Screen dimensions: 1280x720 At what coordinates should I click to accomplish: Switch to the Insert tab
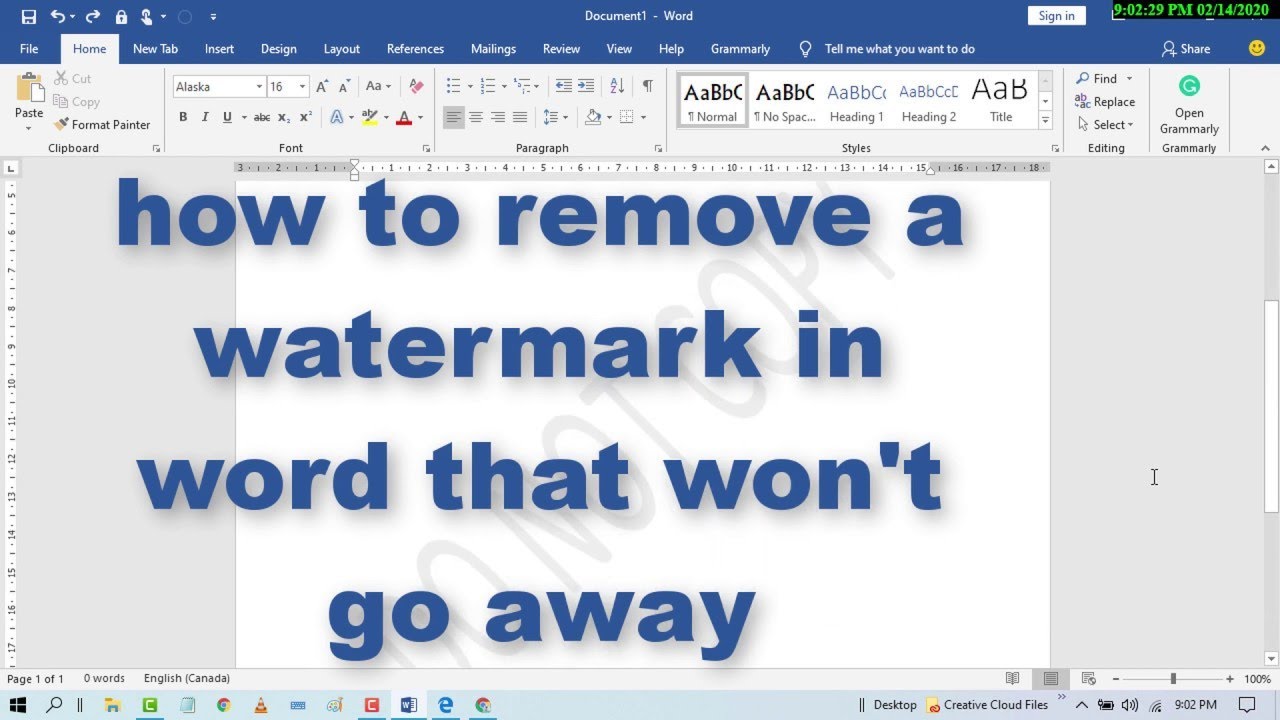coord(219,49)
